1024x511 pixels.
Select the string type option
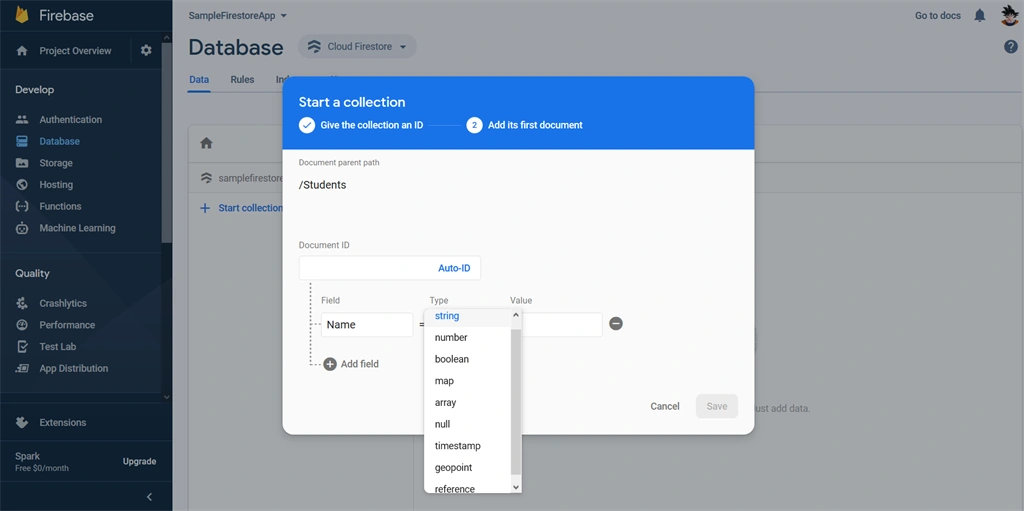(x=468, y=316)
